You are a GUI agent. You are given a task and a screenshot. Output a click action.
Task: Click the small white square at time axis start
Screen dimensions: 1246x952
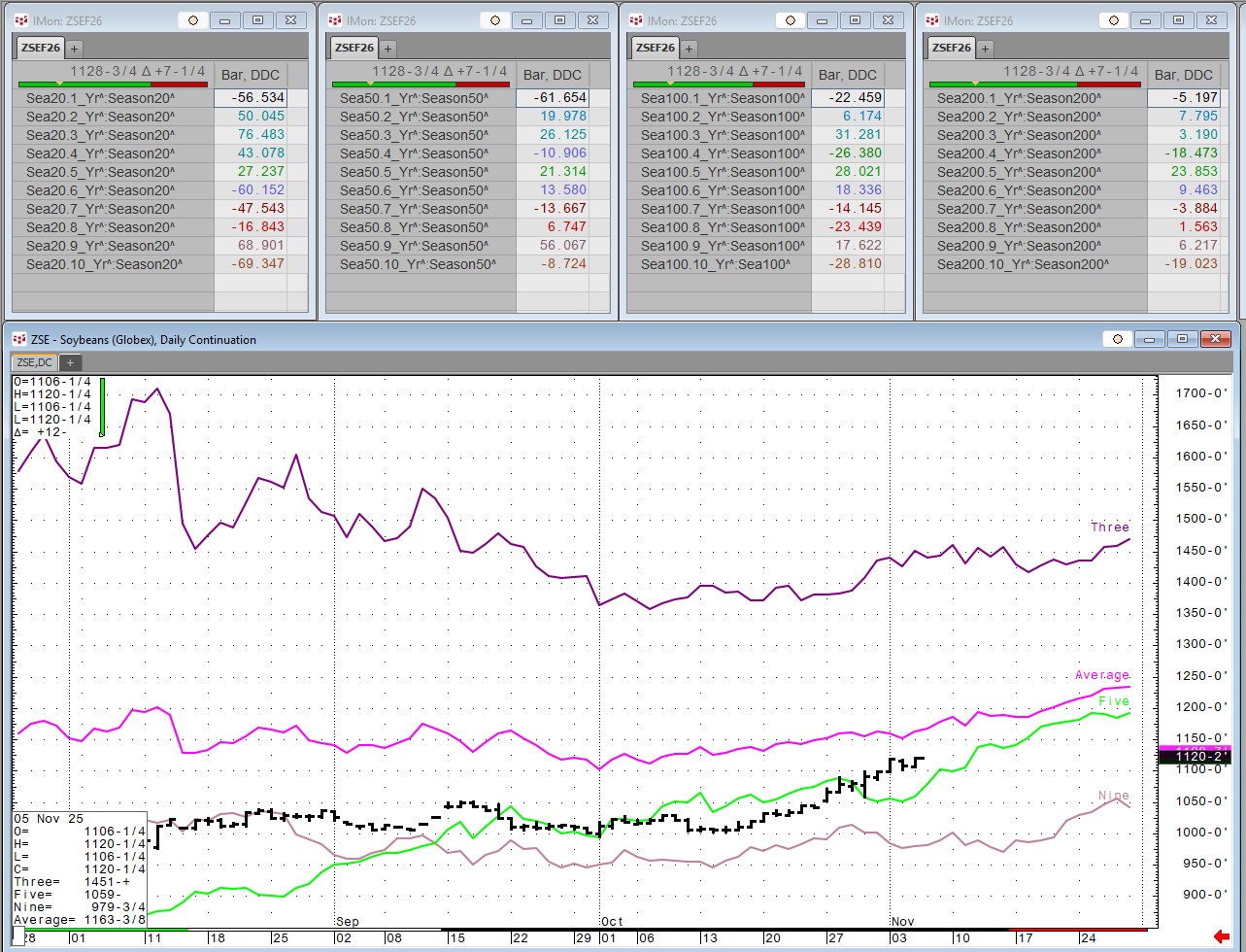pyautogui.click(x=18, y=934)
